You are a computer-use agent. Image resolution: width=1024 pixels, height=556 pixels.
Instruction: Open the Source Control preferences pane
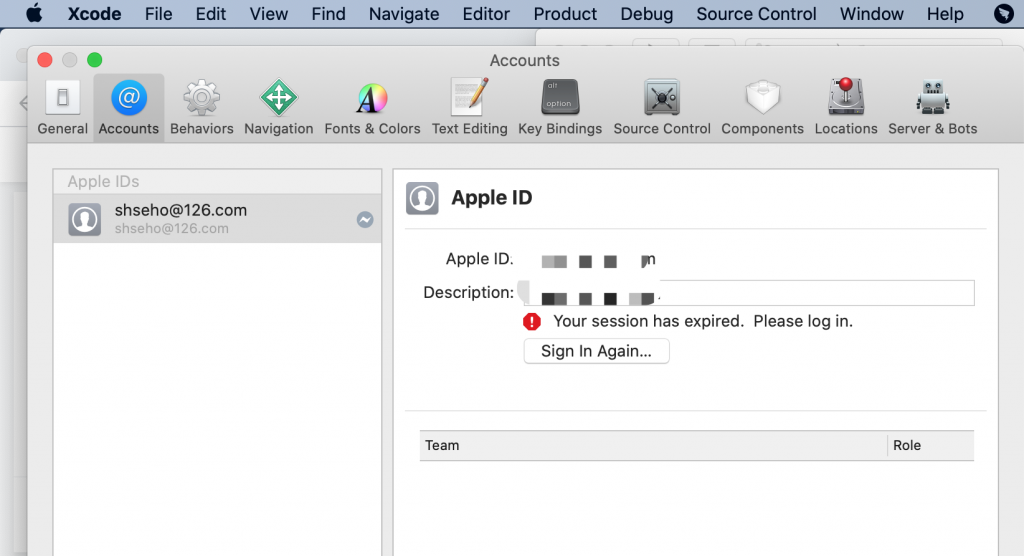(x=662, y=107)
